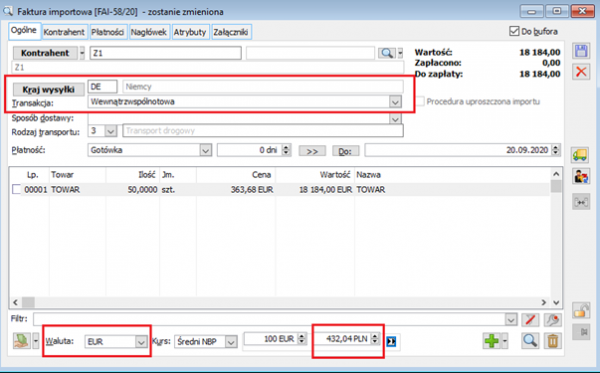Viewport: 600px width, 373px height.
Task: Switch to the Kontrahent tab
Action: pyautogui.click(x=64, y=32)
